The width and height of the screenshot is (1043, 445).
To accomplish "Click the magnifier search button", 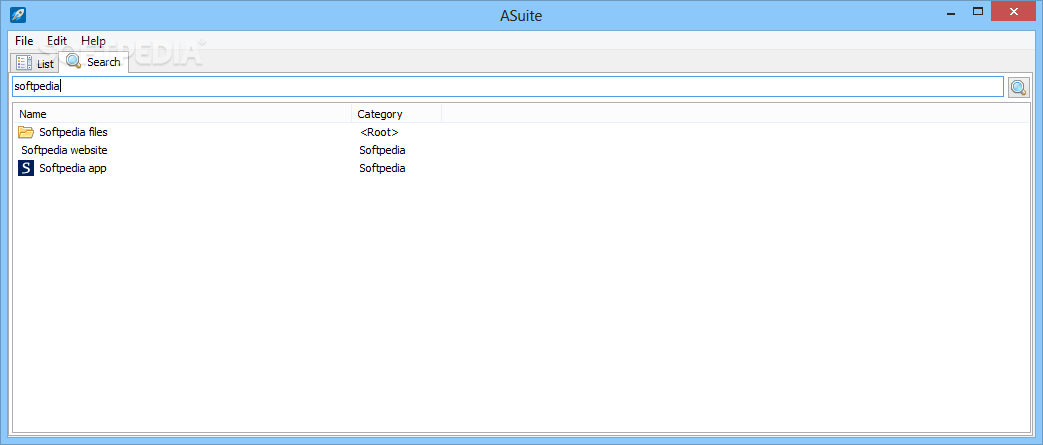I will tap(1018, 87).
